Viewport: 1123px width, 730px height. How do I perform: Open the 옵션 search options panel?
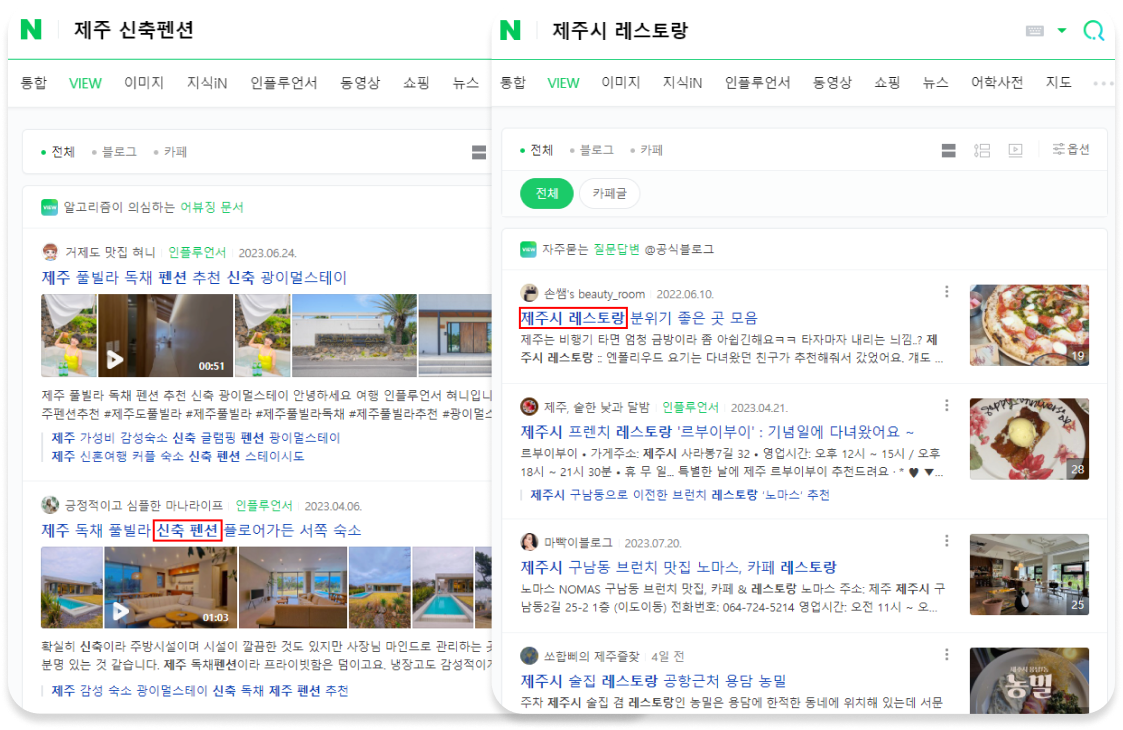[x=1071, y=150]
